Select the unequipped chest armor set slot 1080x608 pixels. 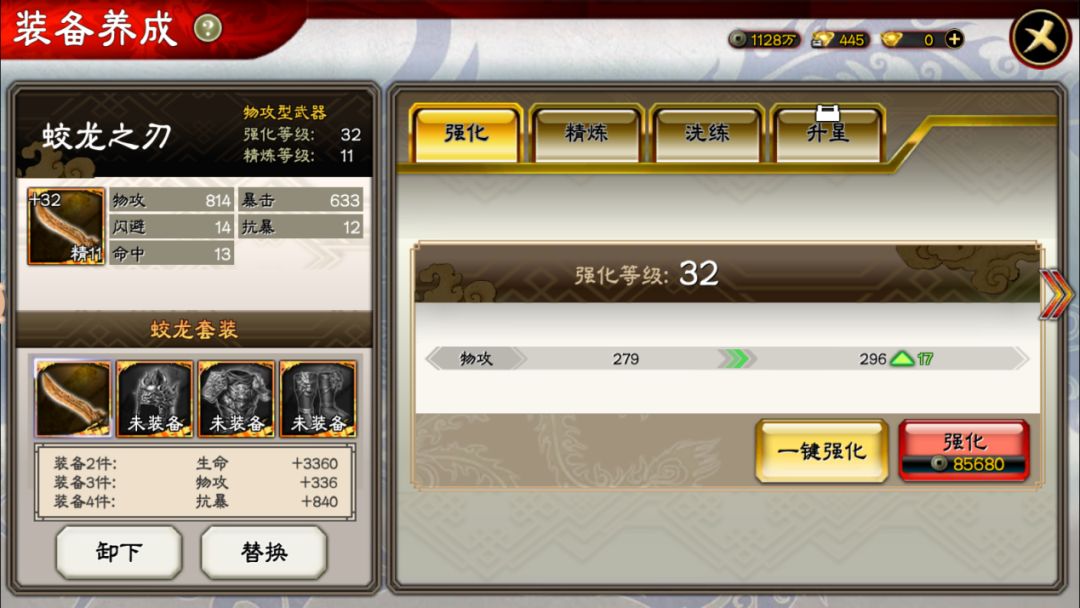pos(236,399)
